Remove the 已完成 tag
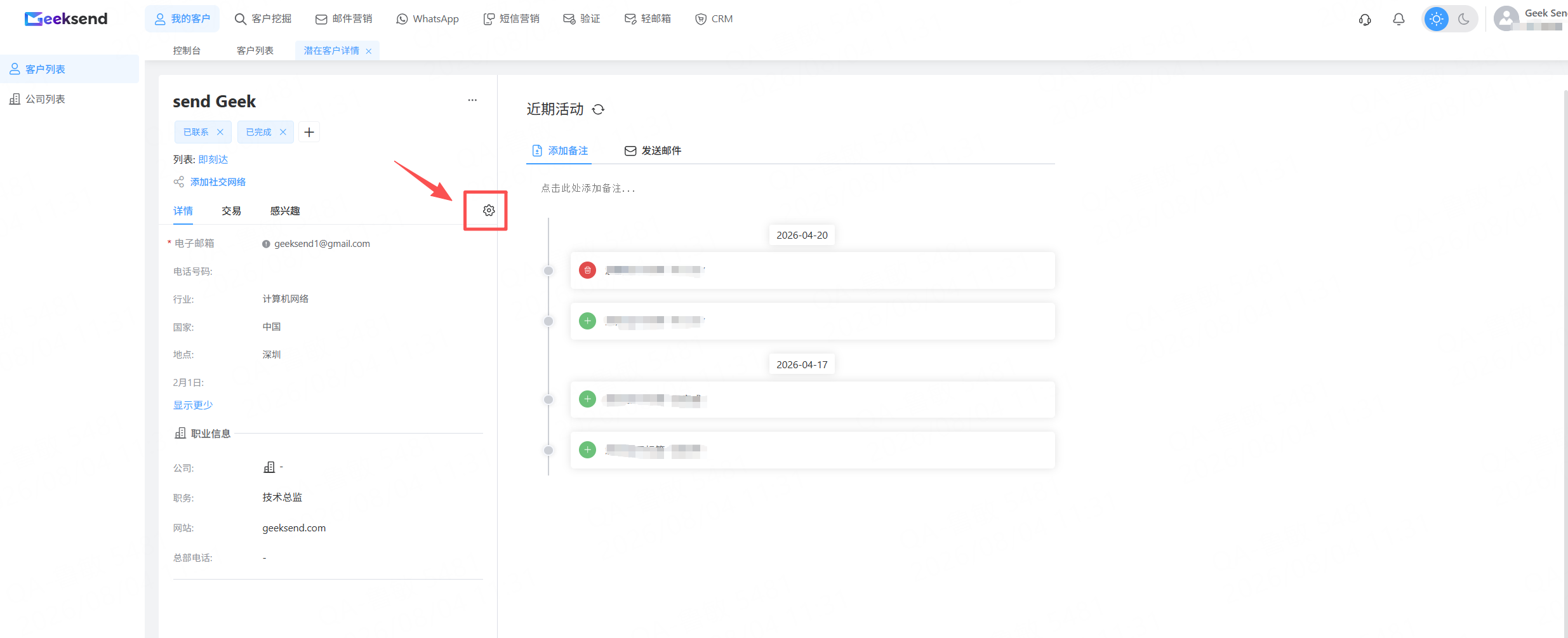 click(x=283, y=132)
